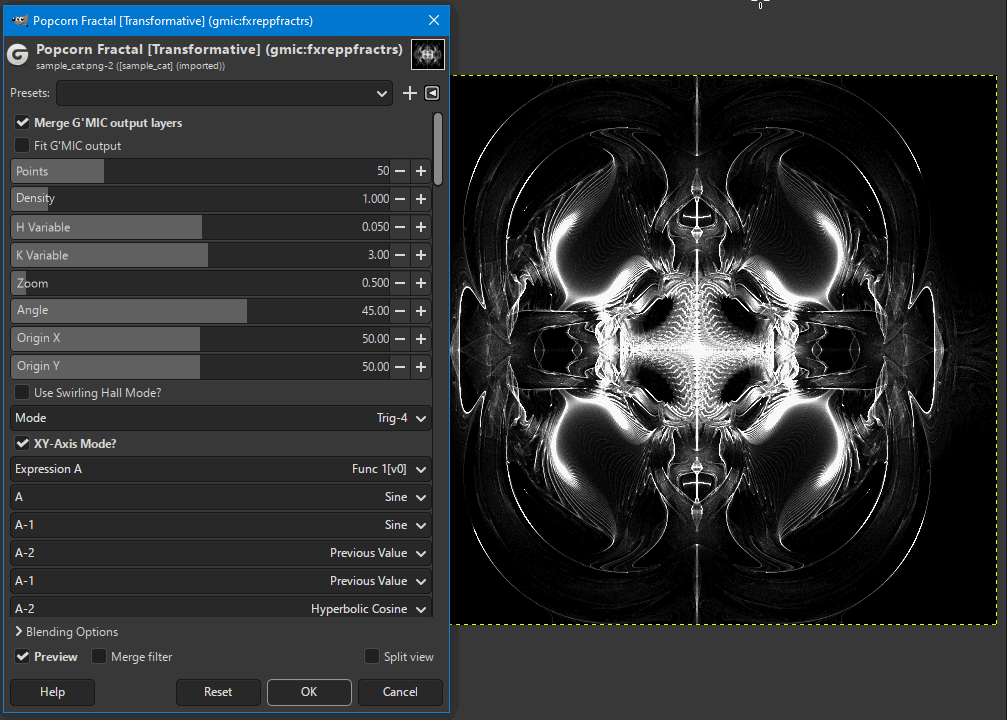Click the H Variable slider
Viewport: 1007px width, 720px height.
(200, 227)
